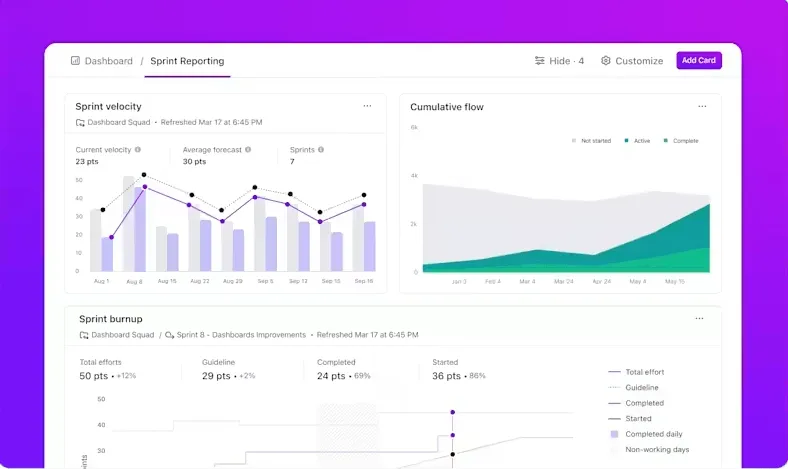
Task: Click the Add Card button
Action: (699, 60)
